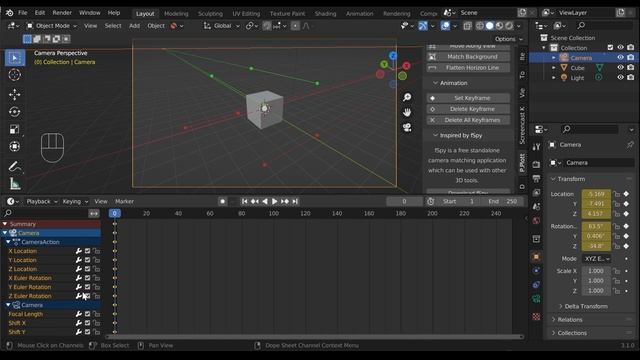
Task: Click the Scale X value field
Action: pos(596,271)
